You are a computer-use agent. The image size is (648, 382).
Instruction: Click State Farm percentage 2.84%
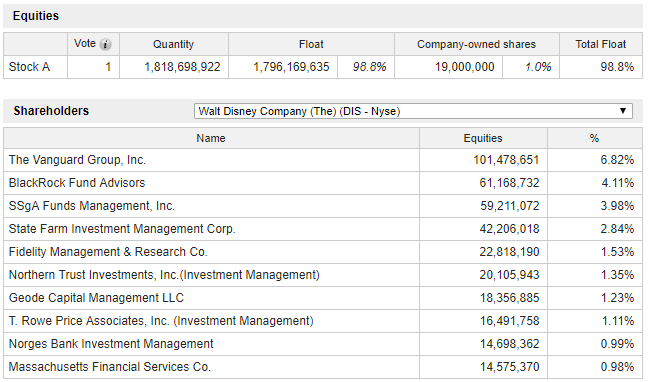pyautogui.click(x=617, y=229)
